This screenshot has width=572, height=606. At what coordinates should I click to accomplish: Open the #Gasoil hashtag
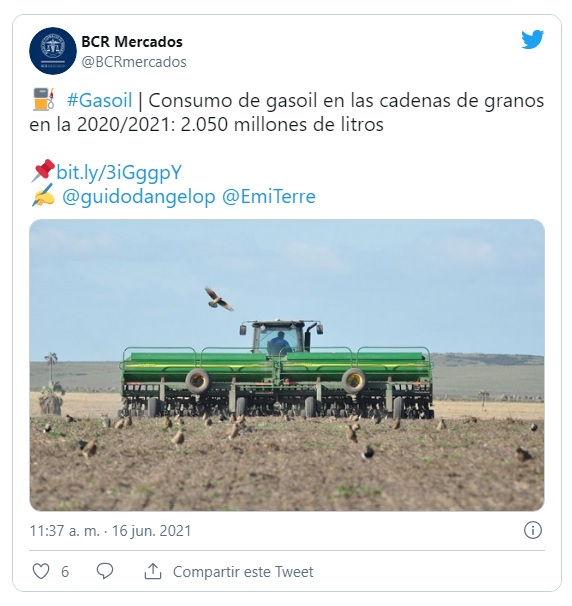click(100, 100)
